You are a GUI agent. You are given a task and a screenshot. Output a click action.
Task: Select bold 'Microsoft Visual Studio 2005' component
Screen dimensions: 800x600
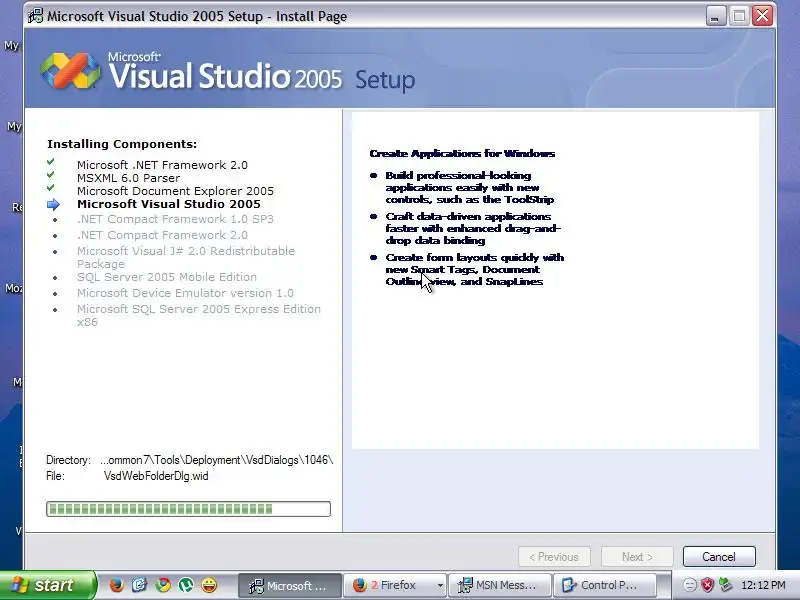pyautogui.click(x=169, y=204)
